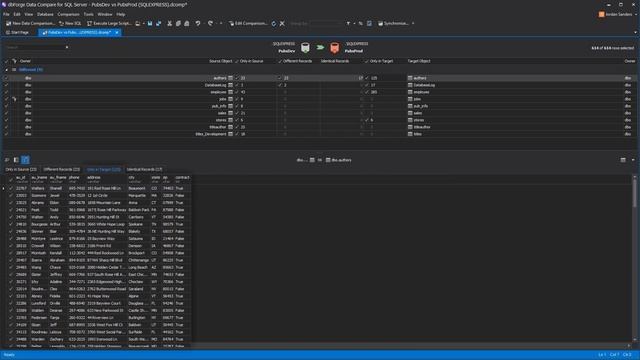Click the first small icon in records toolbar
The width and height of the screenshot is (640, 360).
7,160
